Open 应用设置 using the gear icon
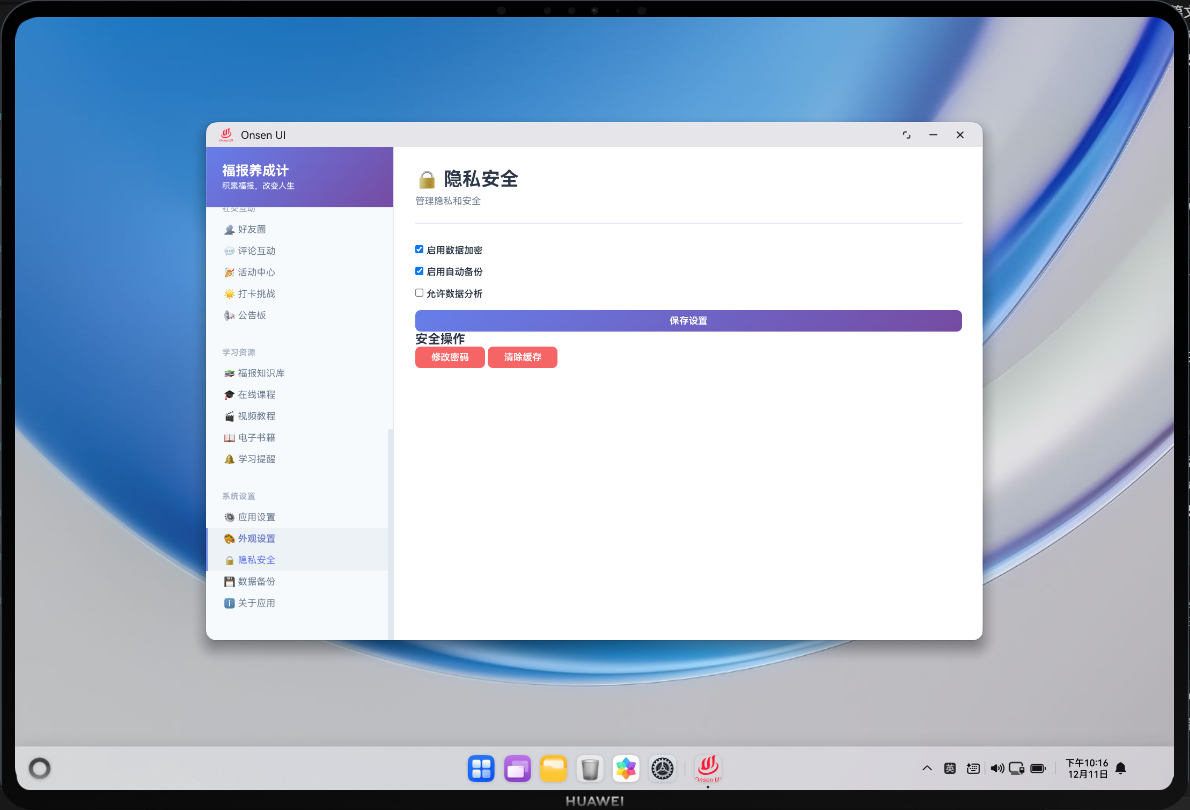 tap(229, 517)
